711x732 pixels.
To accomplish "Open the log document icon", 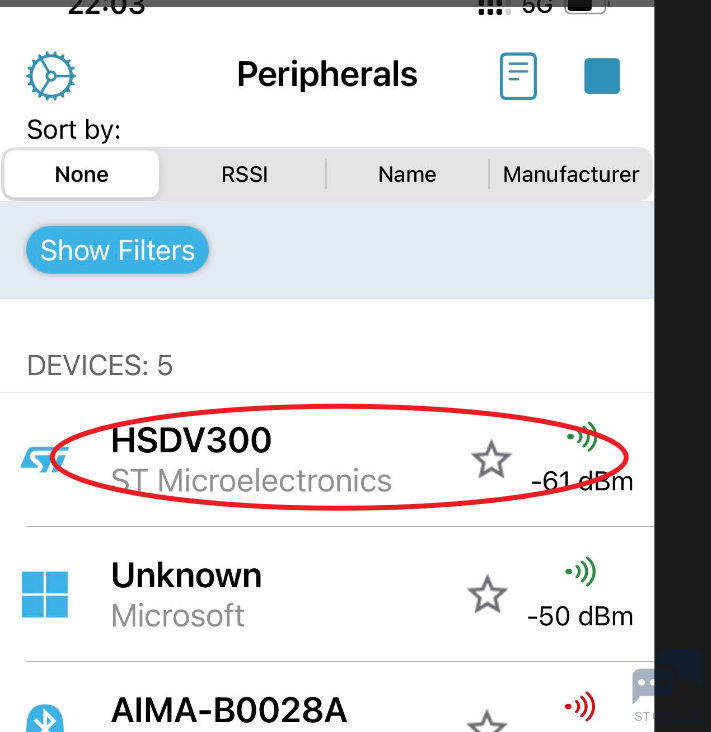I will 518,76.
